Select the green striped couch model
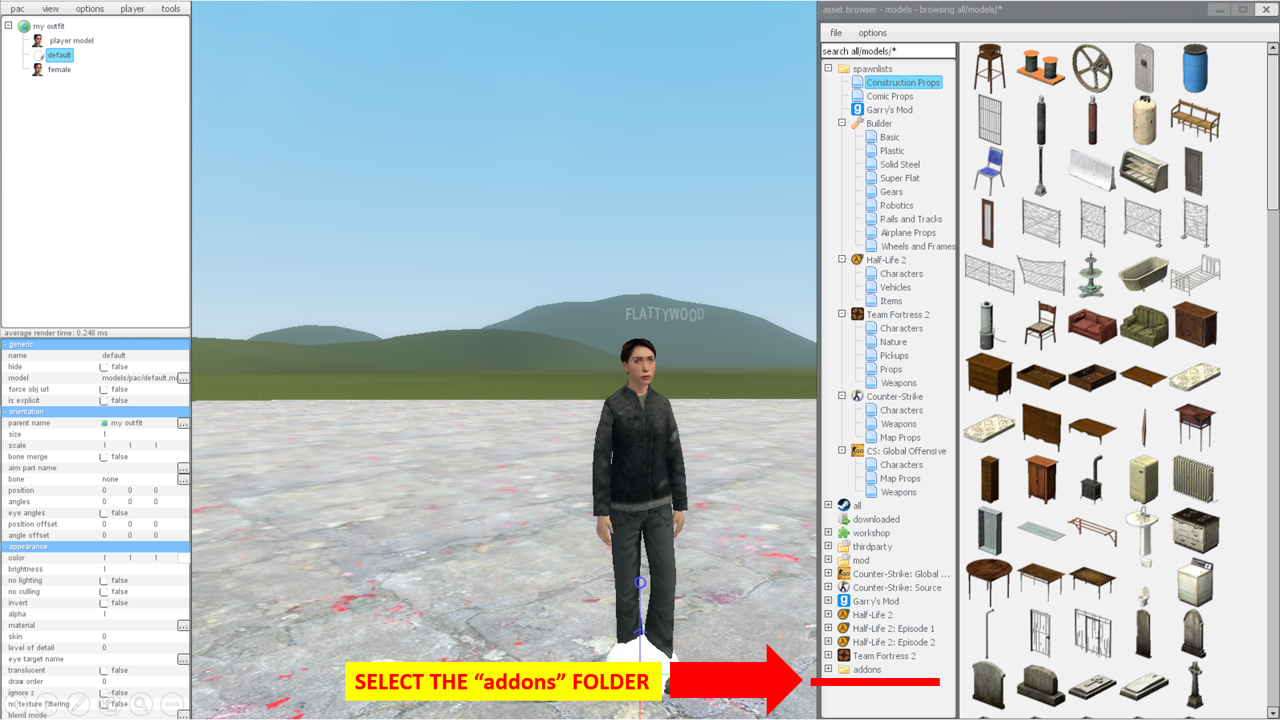Screen dimensions: 1280x720 (1144, 326)
